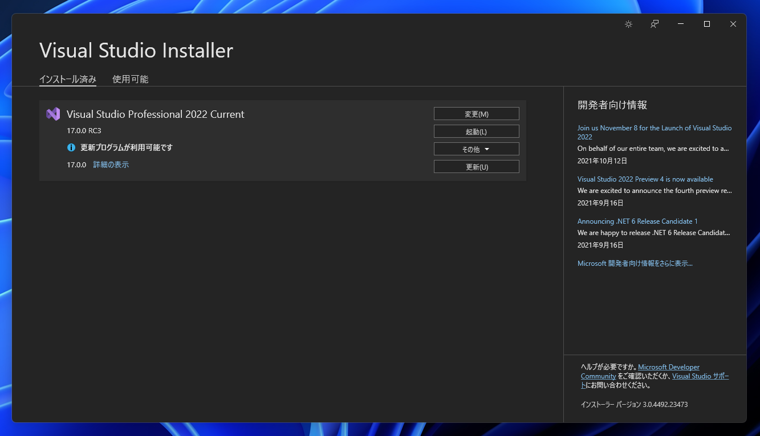Open Announcing .NET 6 Release Candidate 1 link
The height and width of the screenshot is (436, 760).
click(x=637, y=221)
